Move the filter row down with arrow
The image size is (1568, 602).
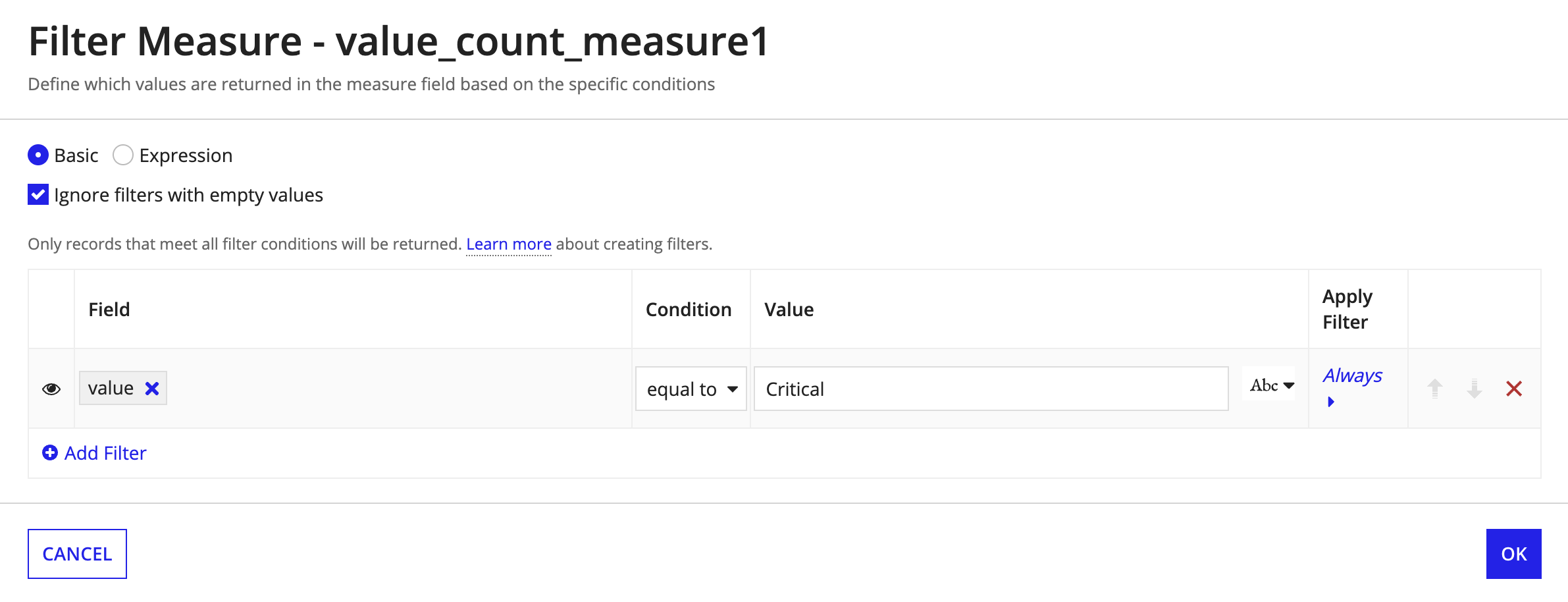click(x=1475, y=389)
